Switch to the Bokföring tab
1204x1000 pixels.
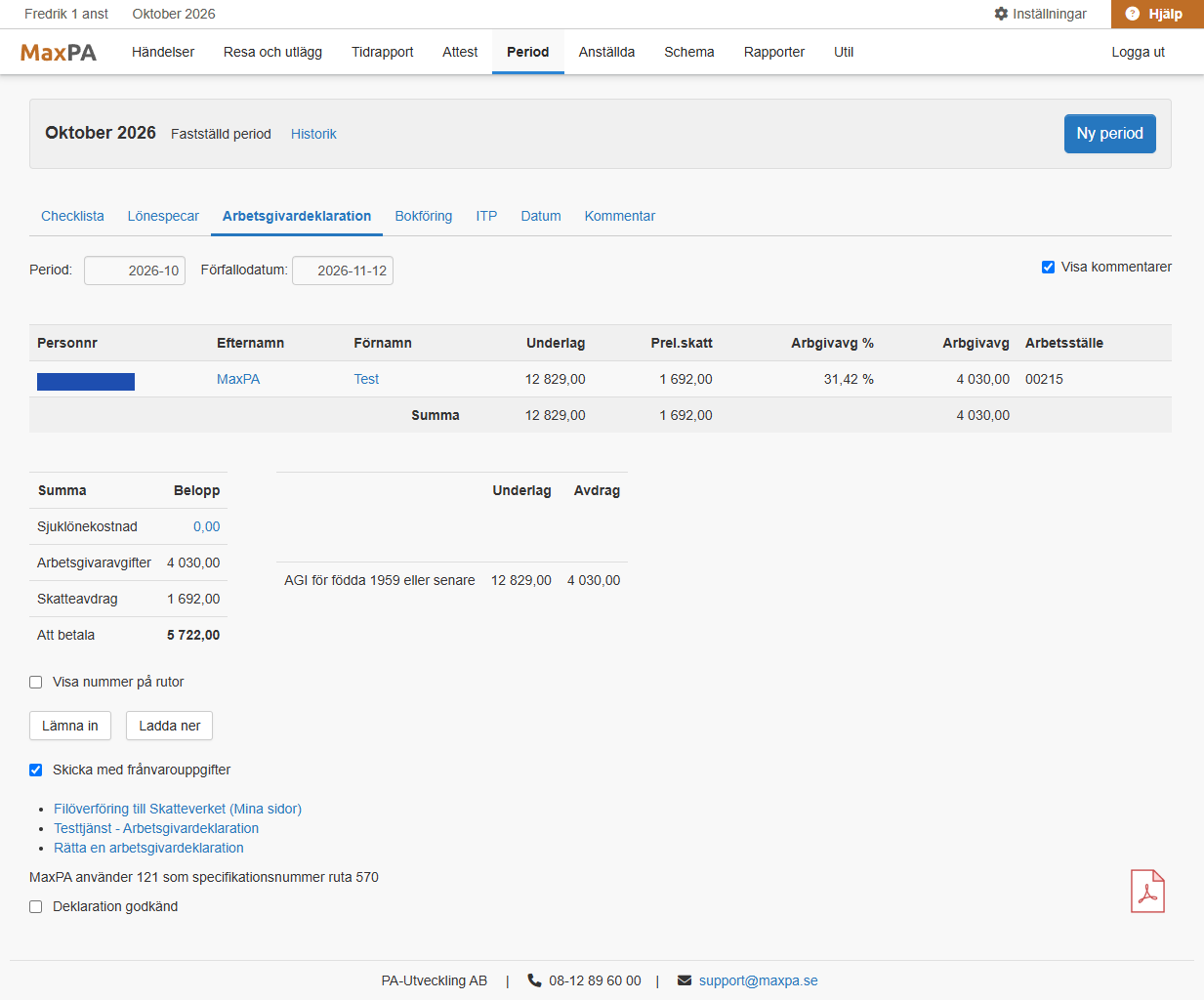click(424, 216)
